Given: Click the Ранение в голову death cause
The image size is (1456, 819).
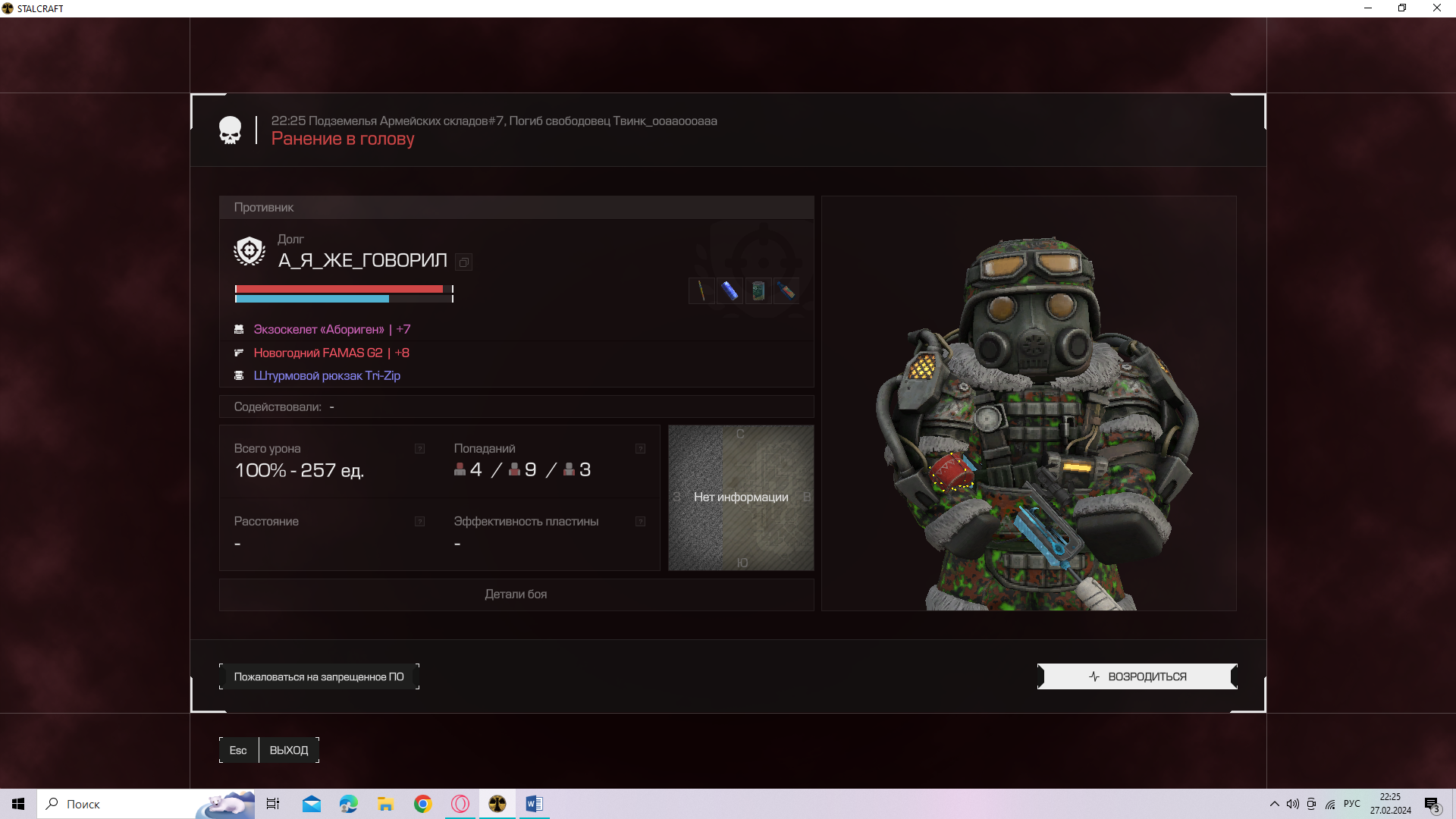Looking at the screenshot, I should click(x=343, y=139).
